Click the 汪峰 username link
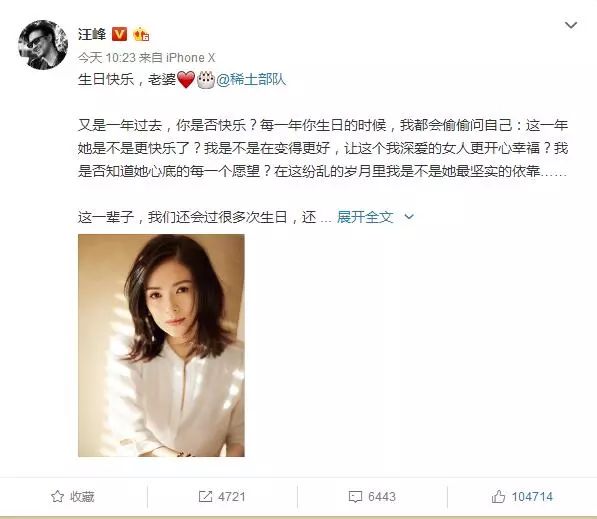 [x=92, y=35]
